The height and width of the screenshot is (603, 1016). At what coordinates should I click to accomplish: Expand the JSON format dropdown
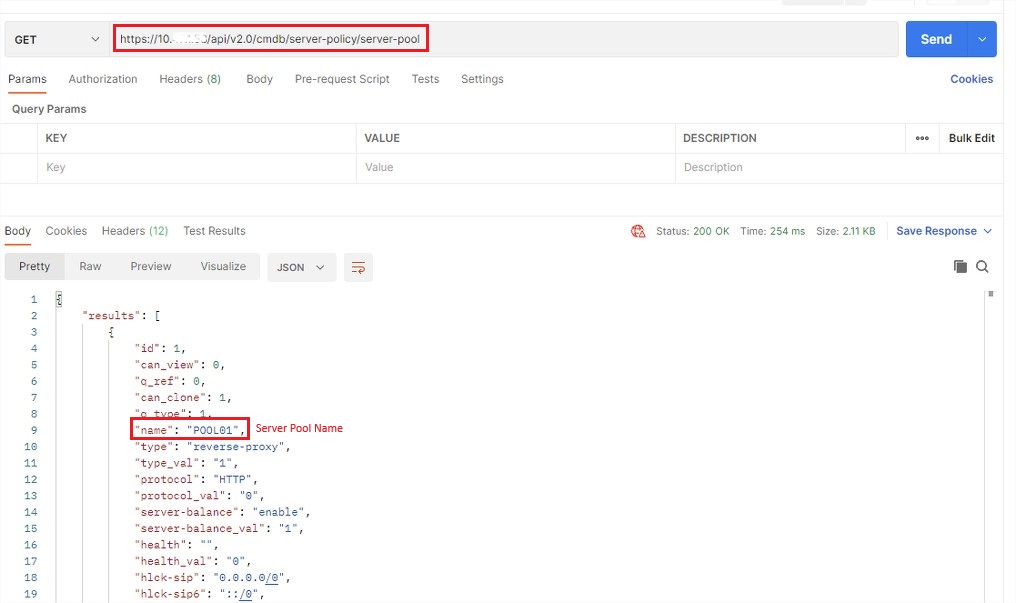point(301,267)
